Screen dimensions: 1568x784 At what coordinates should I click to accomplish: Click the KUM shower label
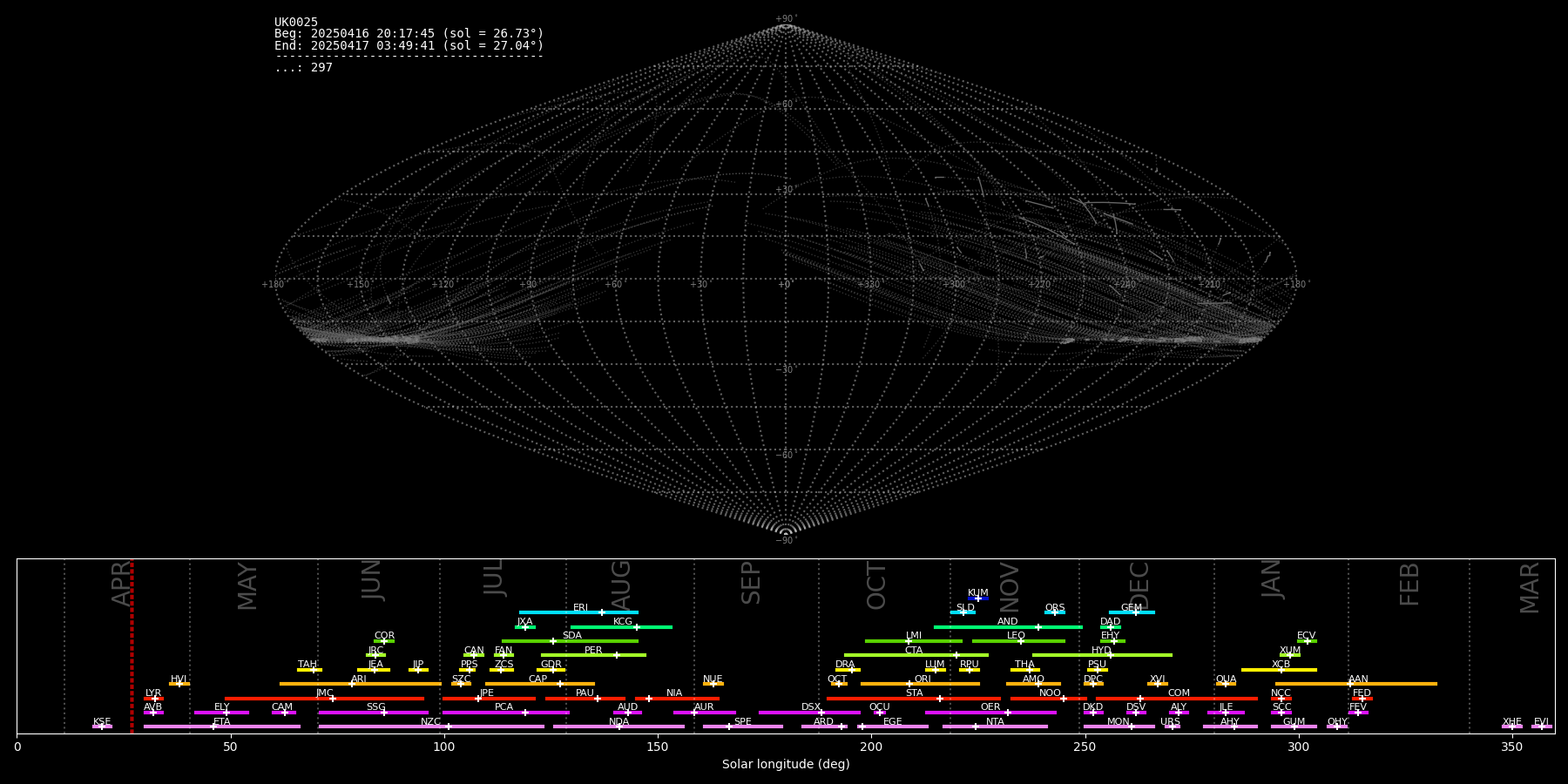coord(978,593)
